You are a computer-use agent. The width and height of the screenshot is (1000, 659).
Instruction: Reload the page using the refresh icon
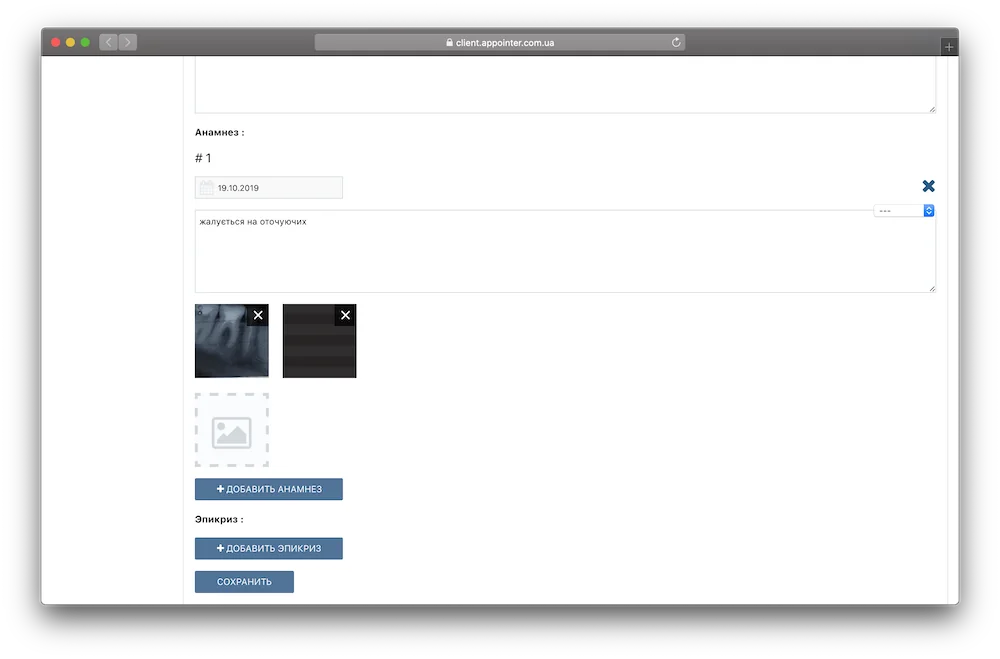coord(676,42)
